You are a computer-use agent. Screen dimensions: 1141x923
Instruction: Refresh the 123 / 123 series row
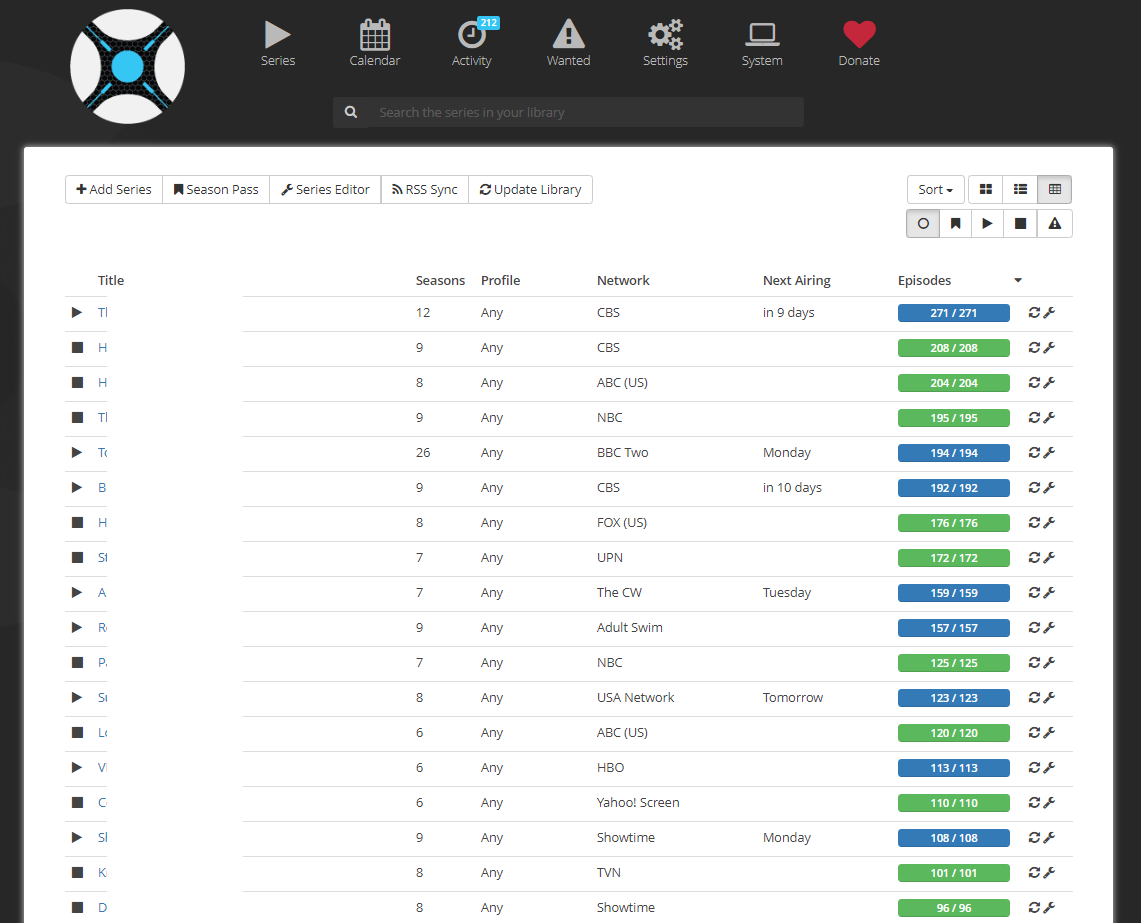[x=1034, y=697]
